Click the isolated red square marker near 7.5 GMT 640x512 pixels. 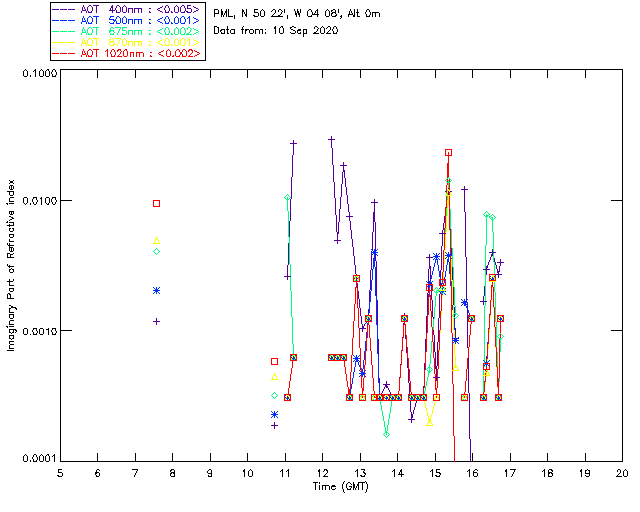click(156, 203)
